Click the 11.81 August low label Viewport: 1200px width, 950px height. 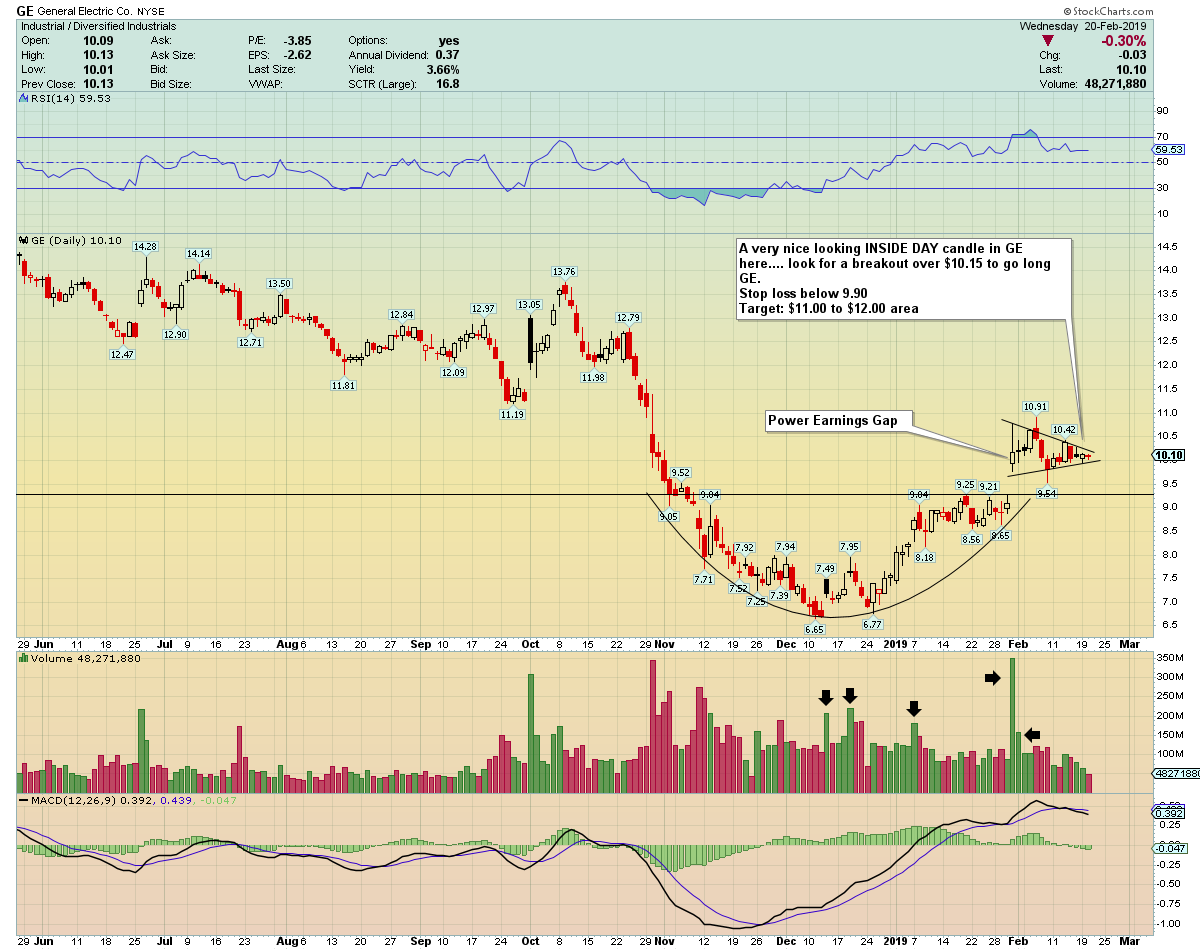(344, 385)
